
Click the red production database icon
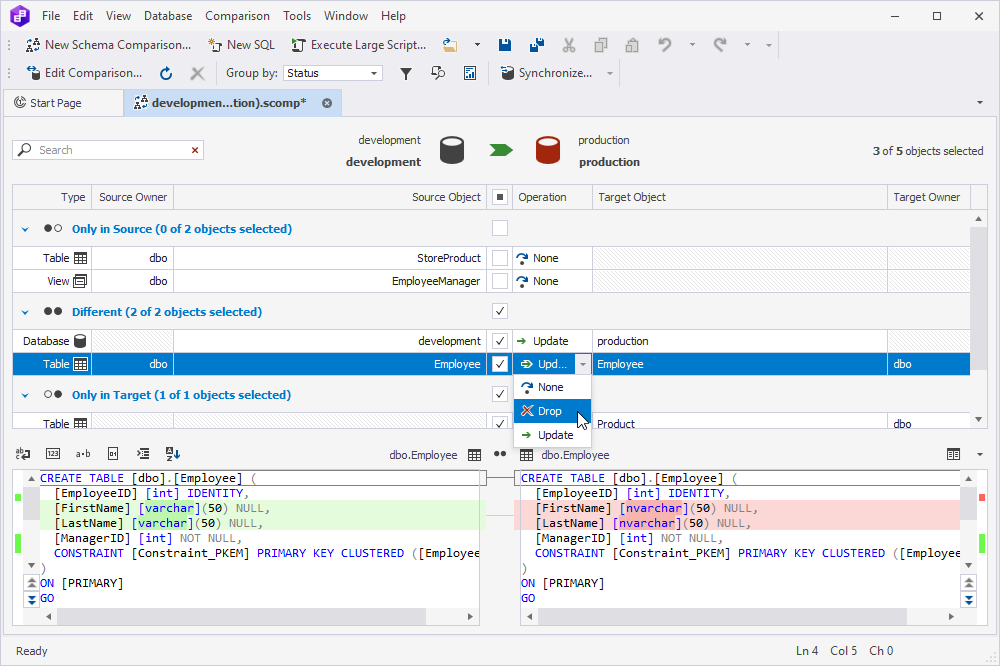pos(548,151)
